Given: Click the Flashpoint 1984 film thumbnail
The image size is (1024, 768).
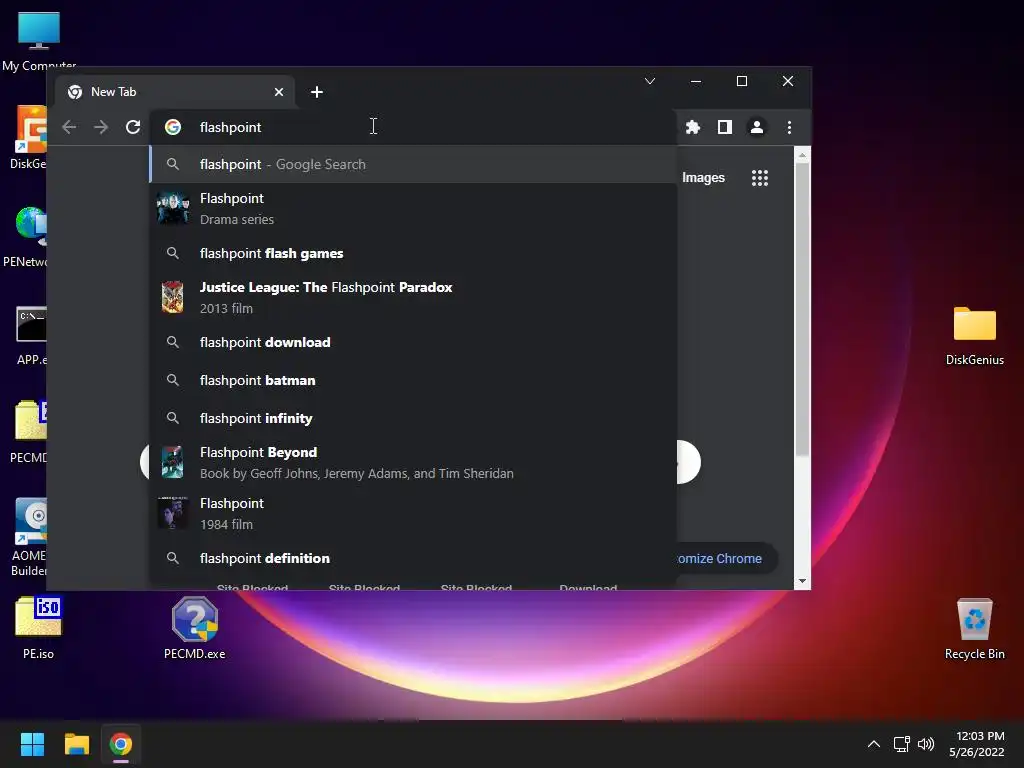Looking at the screenshot, I should (x=173, y=513).
